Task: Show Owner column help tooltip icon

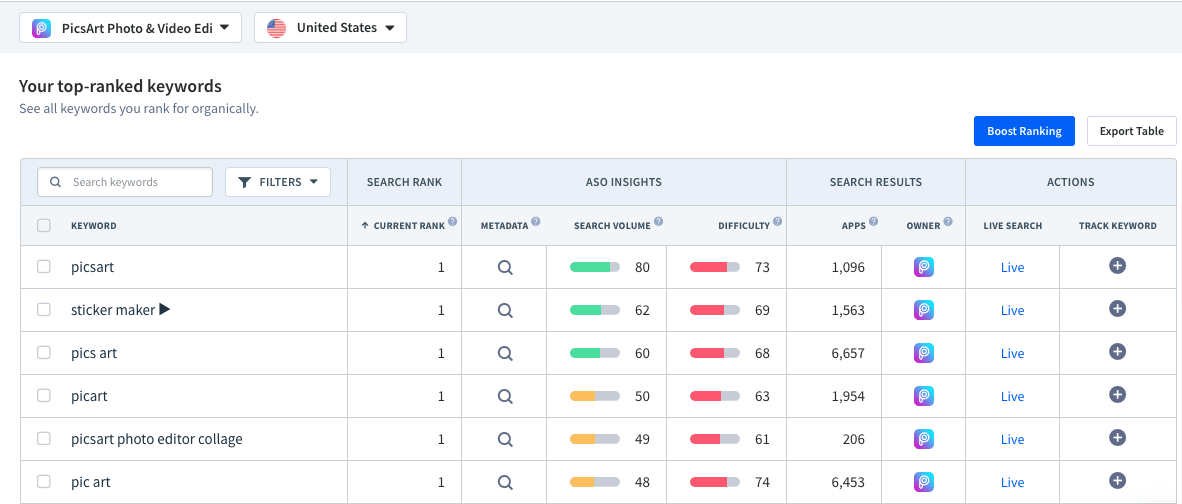Action: [948, 221]
